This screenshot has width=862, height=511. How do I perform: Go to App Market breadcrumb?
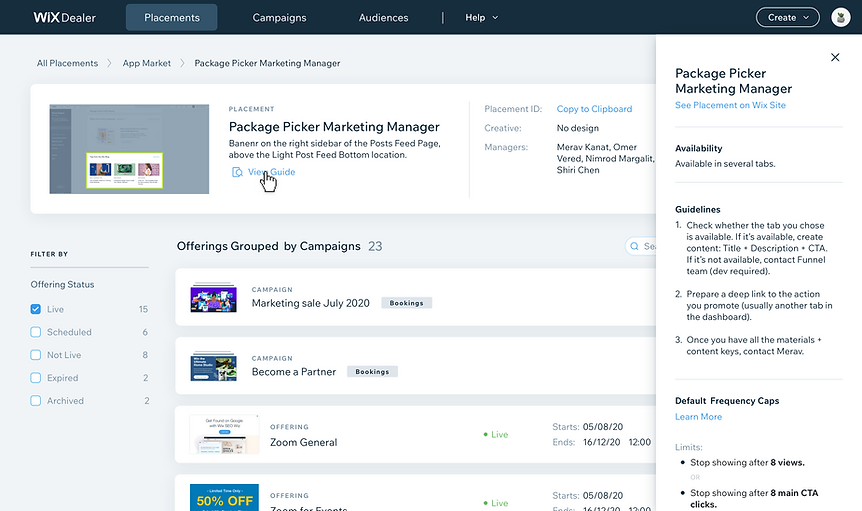click(x=147, y=63)
